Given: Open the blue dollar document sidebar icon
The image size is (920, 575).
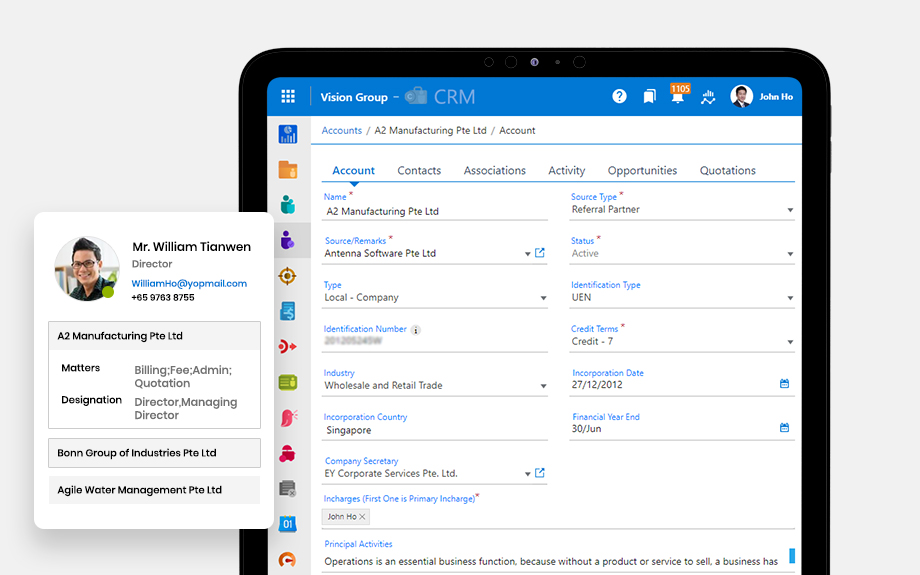Looking at the screenshot, I should (288, 311).
